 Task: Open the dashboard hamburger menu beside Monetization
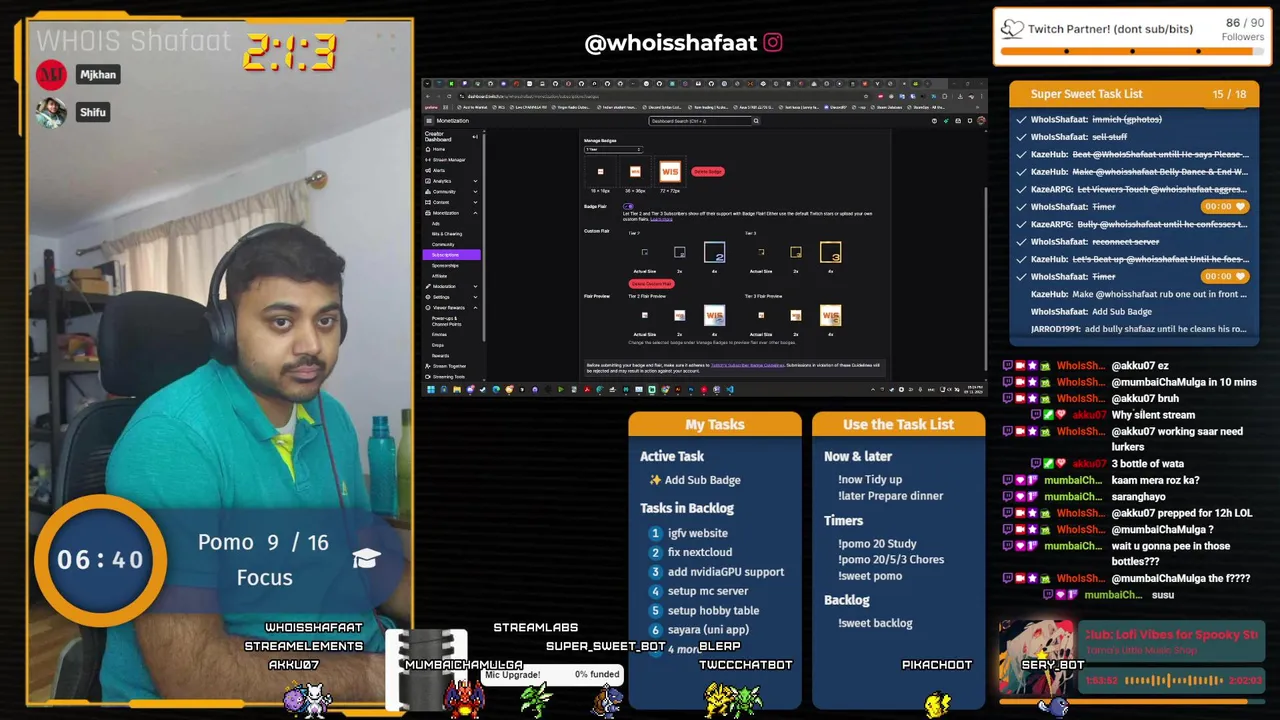click(x=428, y=121)
